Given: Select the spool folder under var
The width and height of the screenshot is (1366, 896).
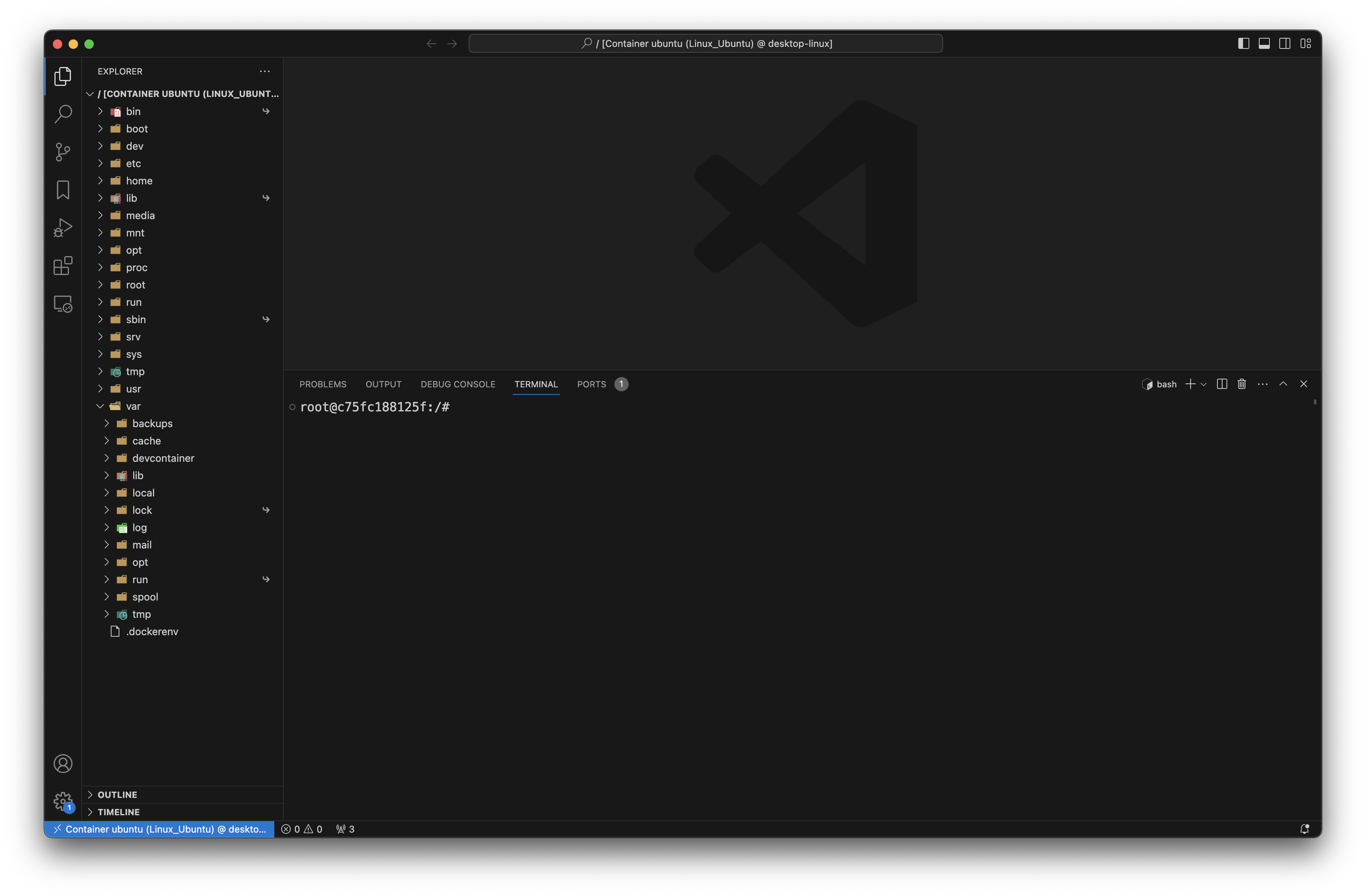Looking at the screenshot, I should click(x=182, y=597).
